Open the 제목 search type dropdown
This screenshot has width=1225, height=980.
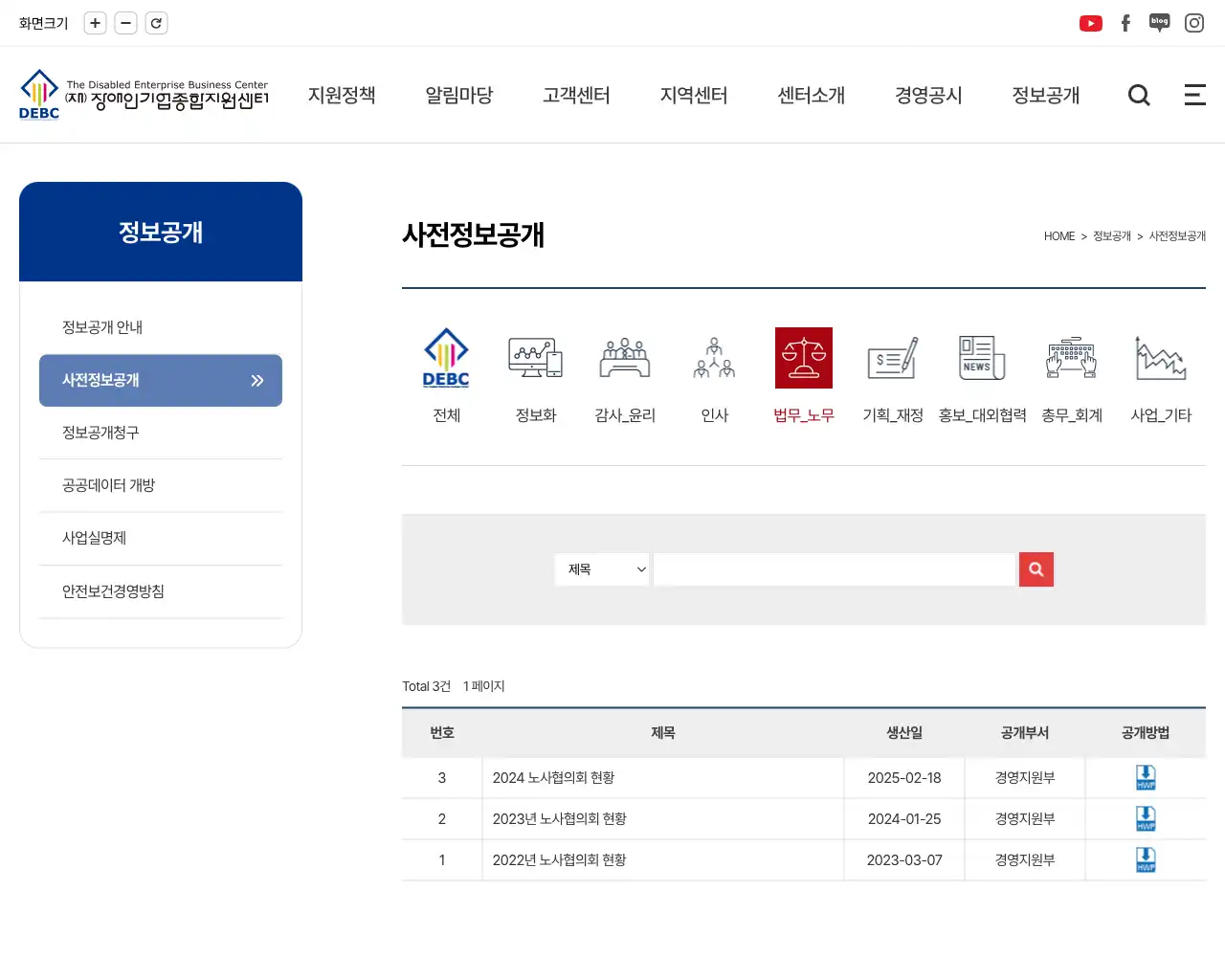click(x=602, y=569)
